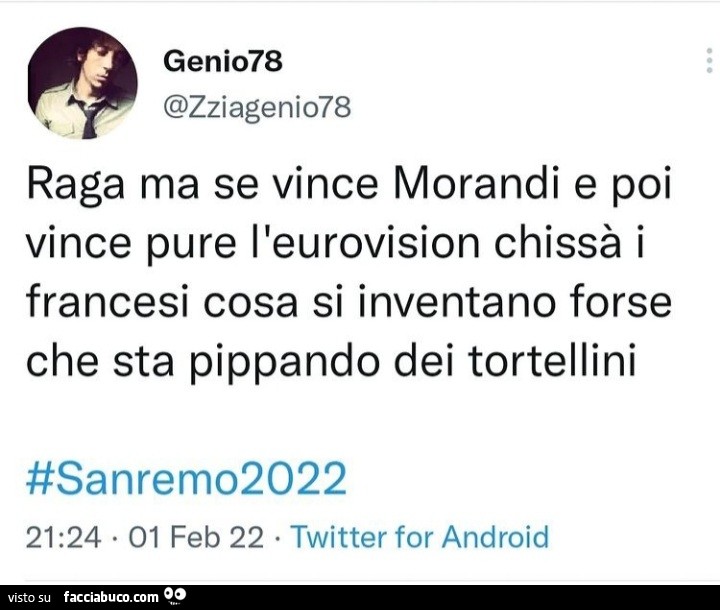Click the facciabuco eyes mascot icon
This screenshot has width=720, height=610.
(x=175, y=595)
